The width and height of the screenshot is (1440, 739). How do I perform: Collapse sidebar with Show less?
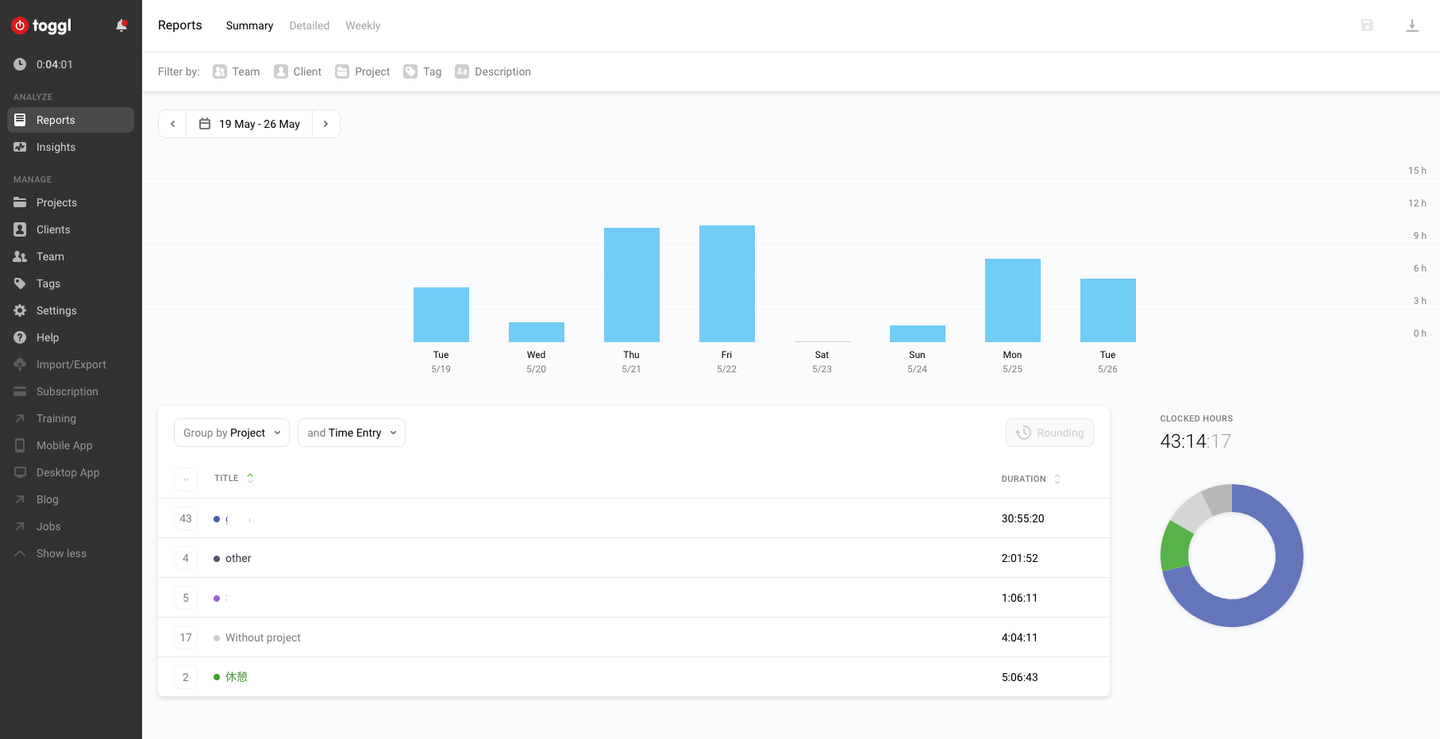61,554
